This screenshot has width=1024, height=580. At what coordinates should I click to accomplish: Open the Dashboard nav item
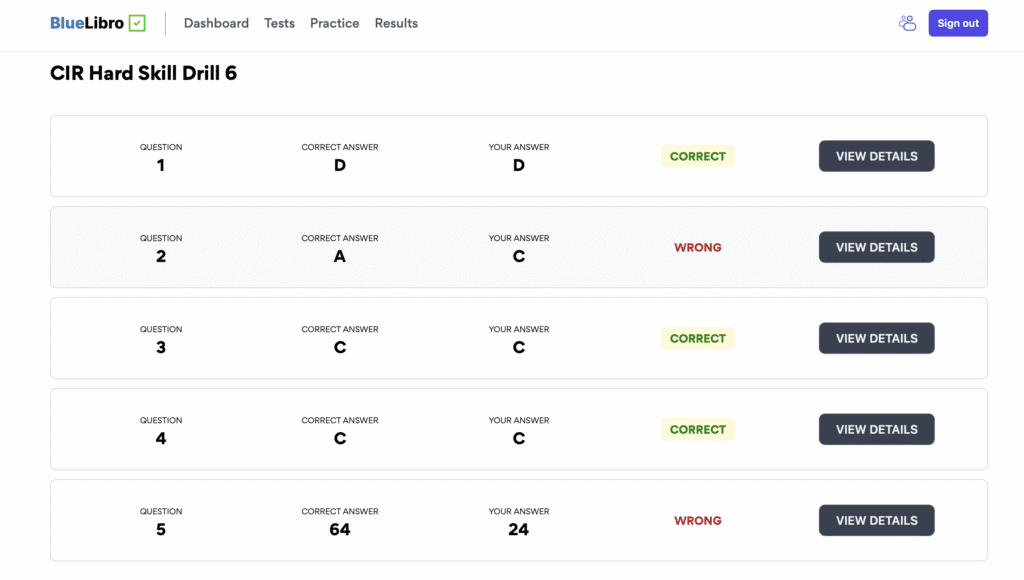tap(216, 23)
